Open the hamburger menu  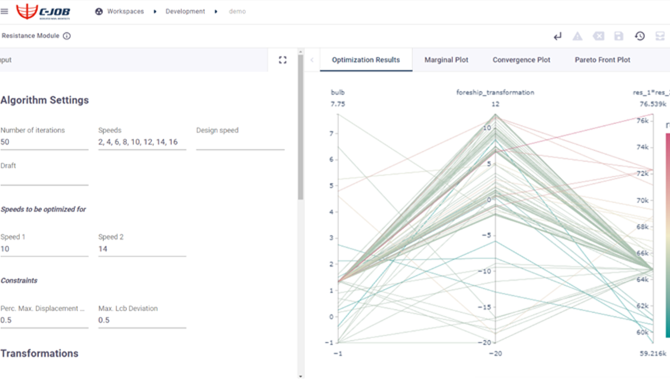[4, 11]
